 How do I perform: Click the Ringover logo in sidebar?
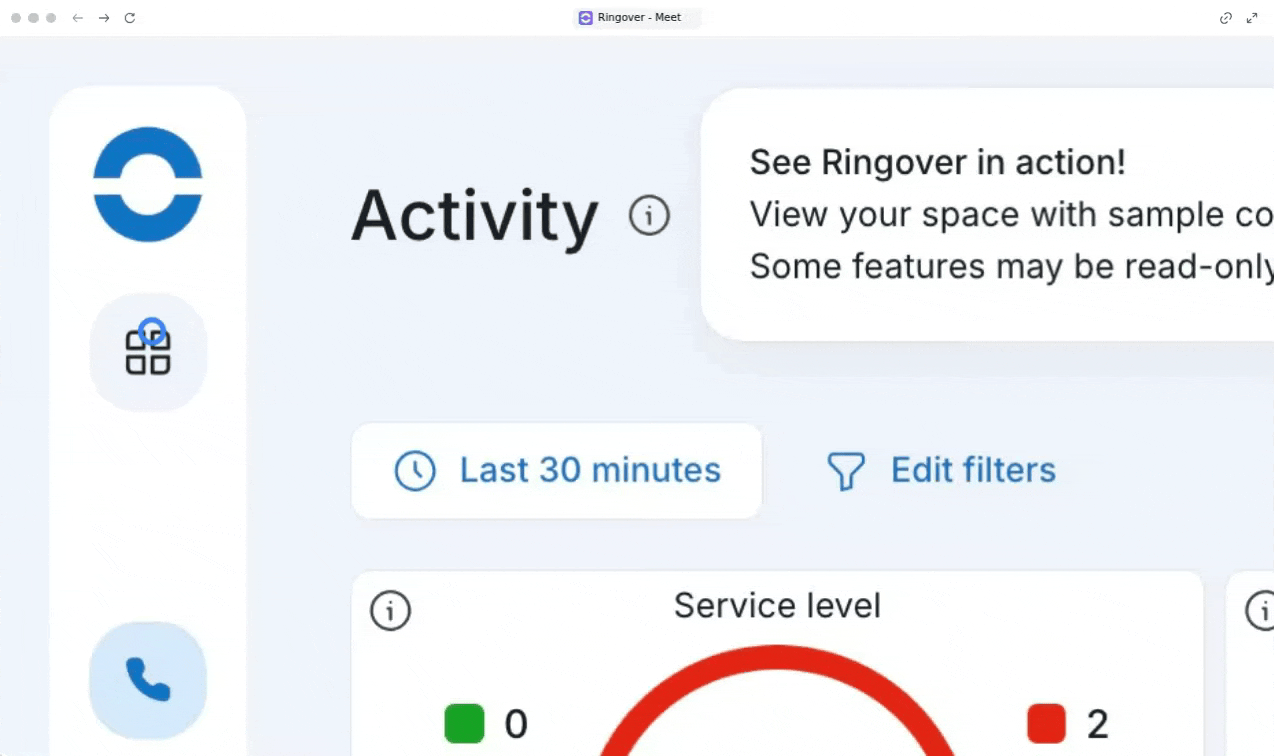click(148, 184)
